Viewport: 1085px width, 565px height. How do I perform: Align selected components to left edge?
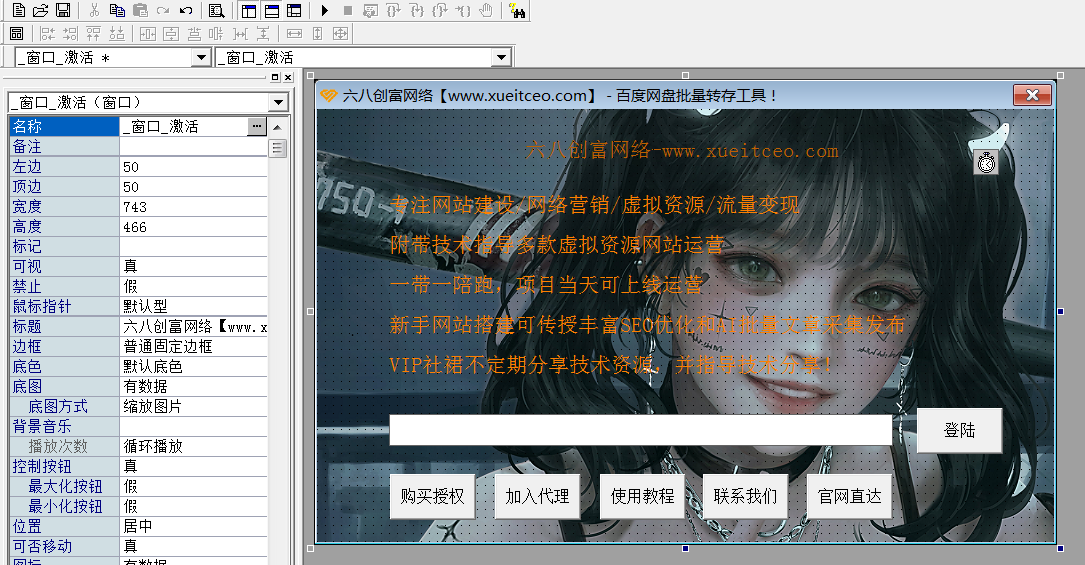pyautogui.click(x=48, y=33)
